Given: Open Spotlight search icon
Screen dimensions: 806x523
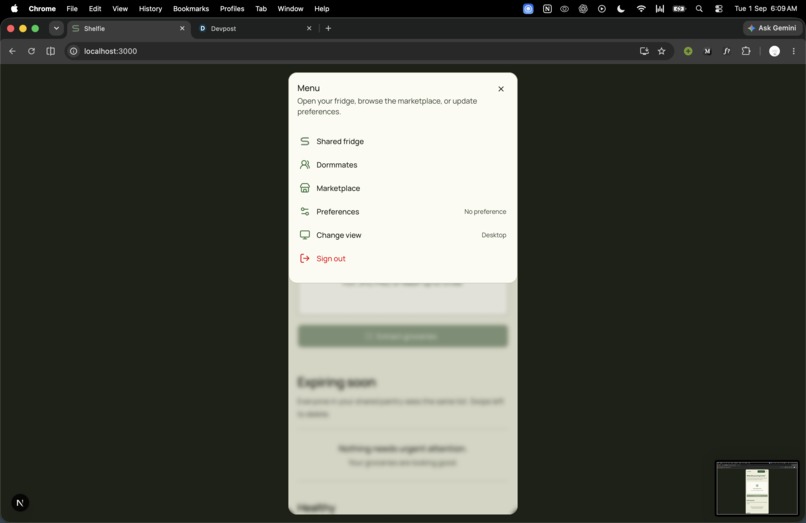Looking at the screenshot, I should pyautogui.click(x=699, y=8).
